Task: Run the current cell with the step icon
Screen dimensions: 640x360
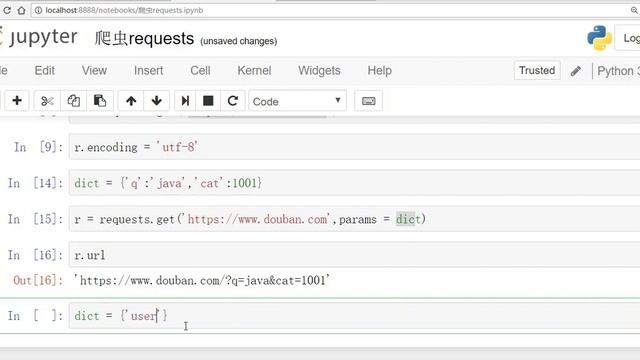Action: (185, 101)
